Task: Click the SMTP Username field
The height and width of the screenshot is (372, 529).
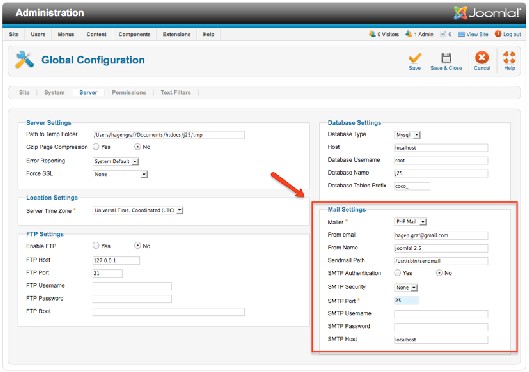Action: click(441, 314)
